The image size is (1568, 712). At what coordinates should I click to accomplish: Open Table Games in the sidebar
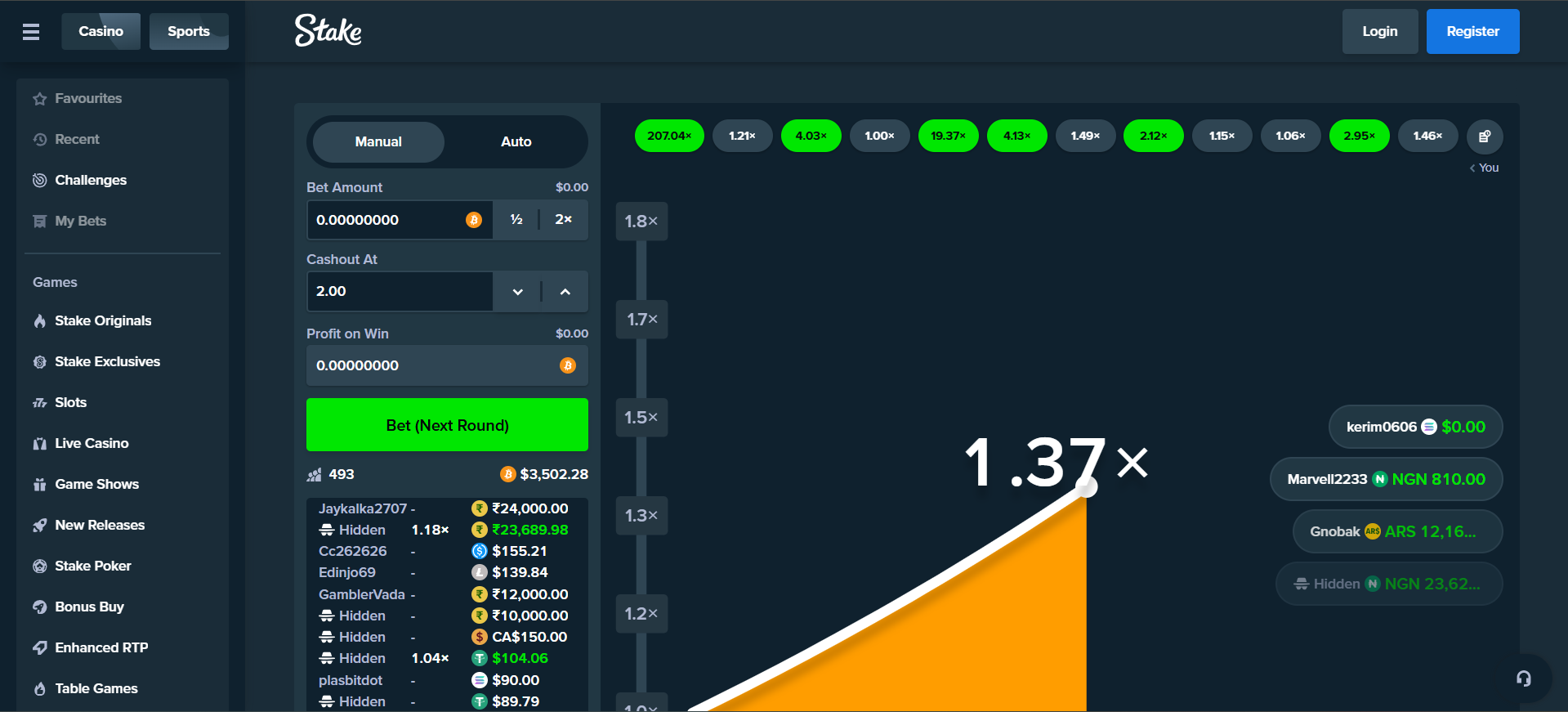pos(123,688)
